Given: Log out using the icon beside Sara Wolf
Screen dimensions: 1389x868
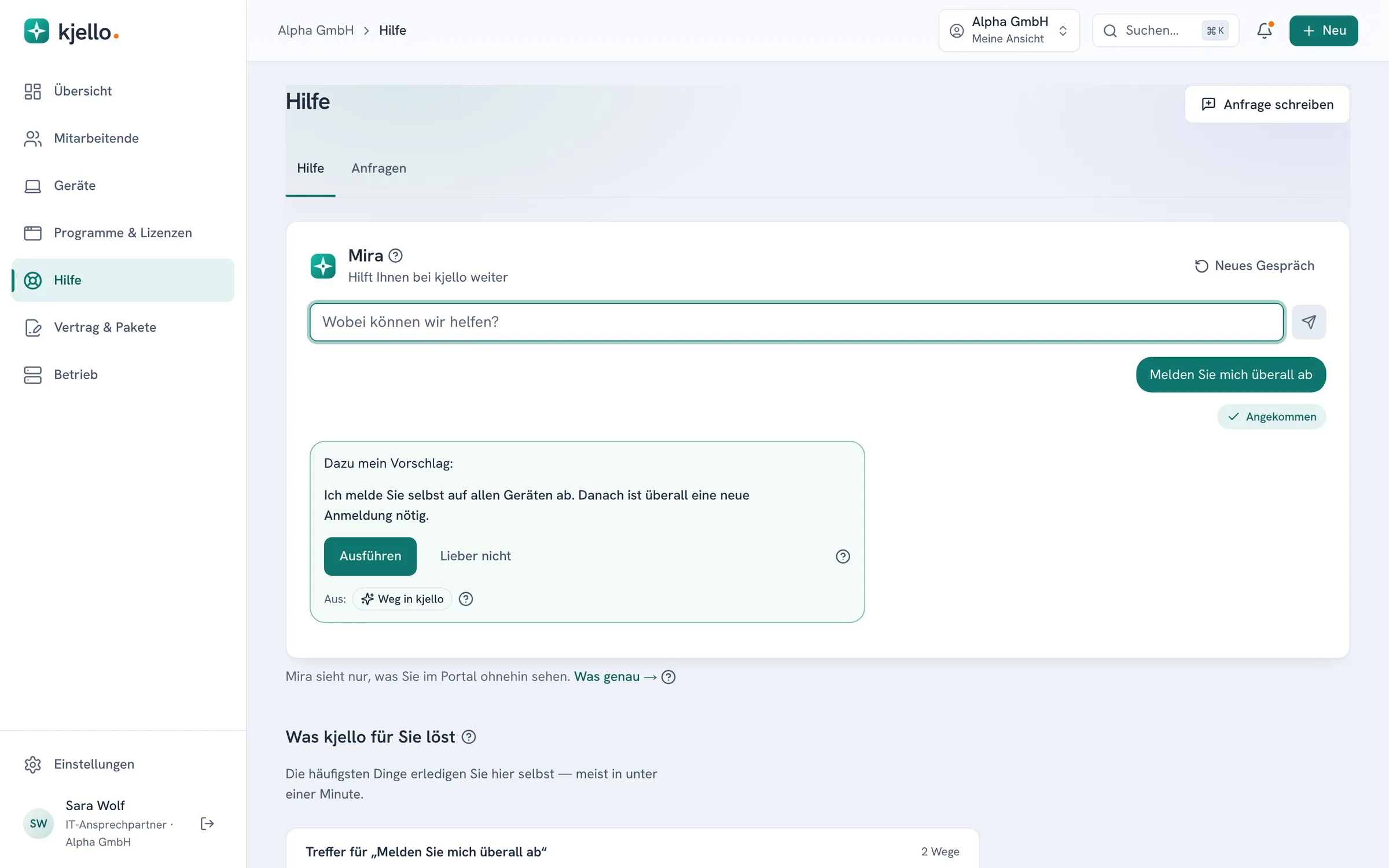Looking at the screenshot, I should pos(207,823).
